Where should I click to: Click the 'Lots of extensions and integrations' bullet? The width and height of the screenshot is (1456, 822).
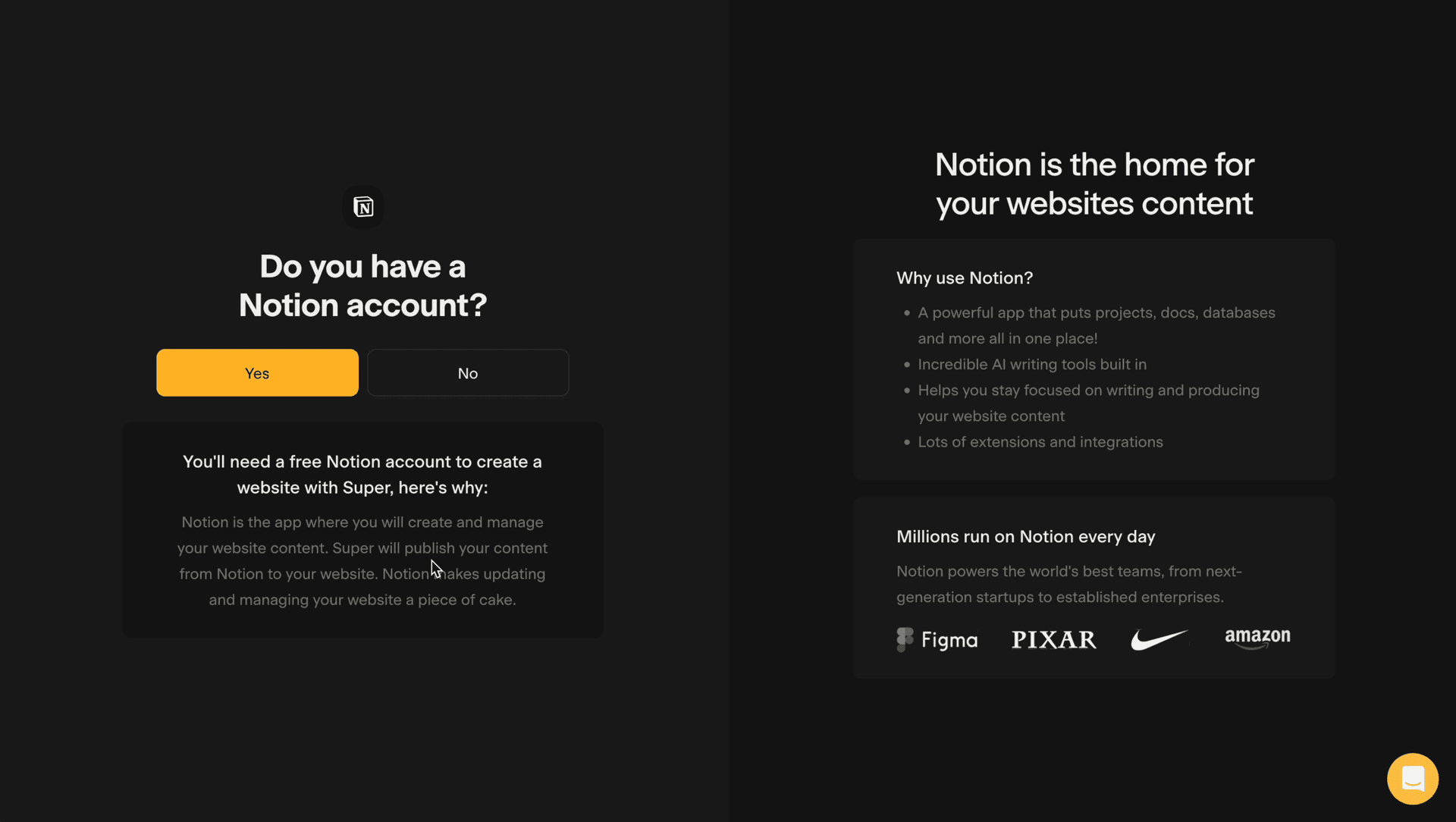click(x=1040, y=442)
